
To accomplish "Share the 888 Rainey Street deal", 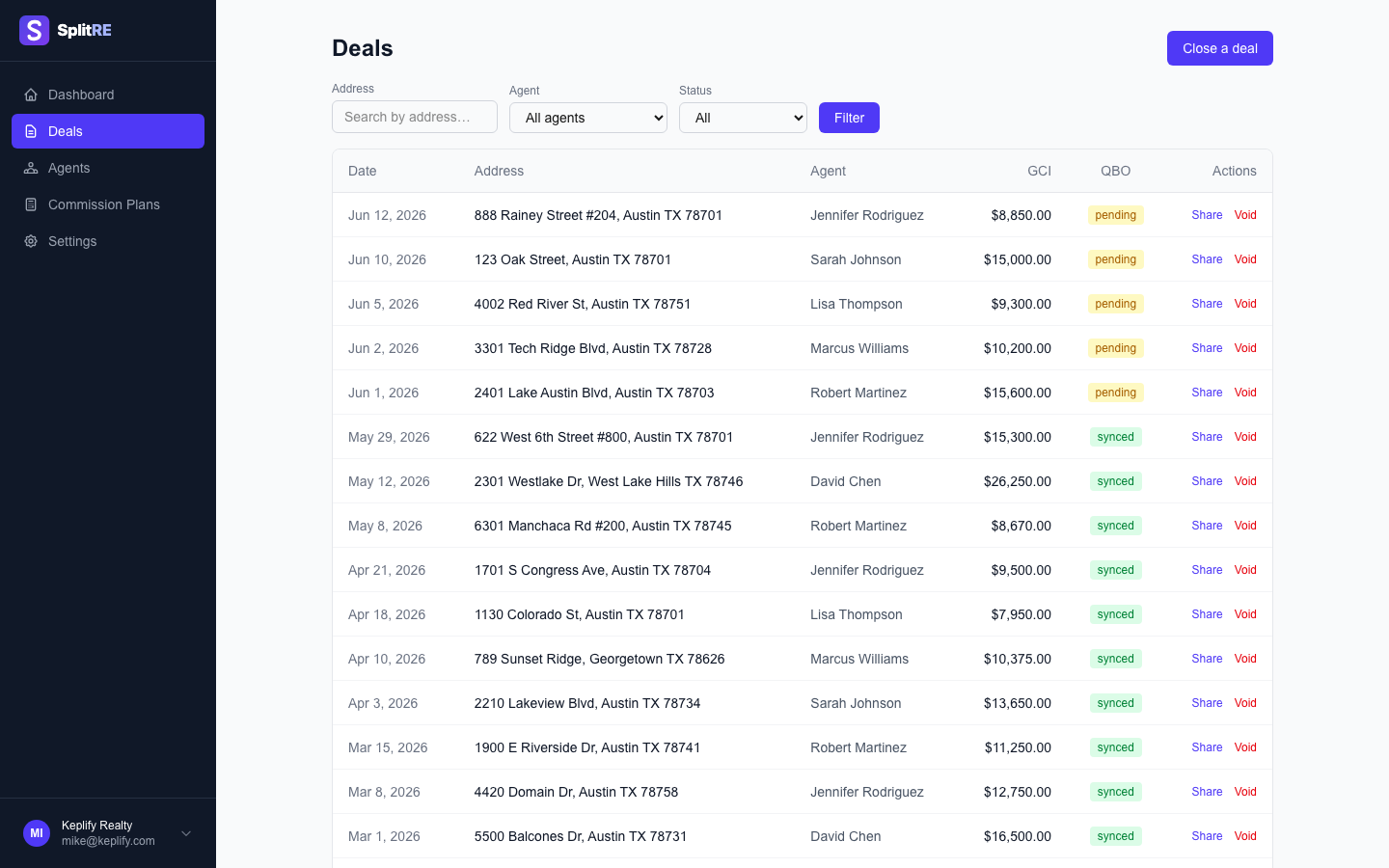I will tap(1207, 215).
